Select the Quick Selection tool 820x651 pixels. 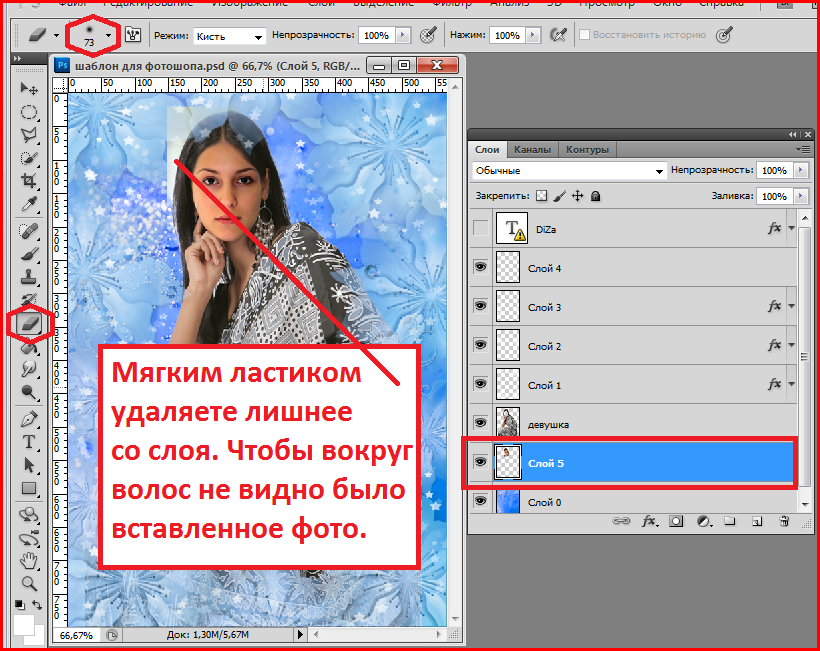[29, 158]
